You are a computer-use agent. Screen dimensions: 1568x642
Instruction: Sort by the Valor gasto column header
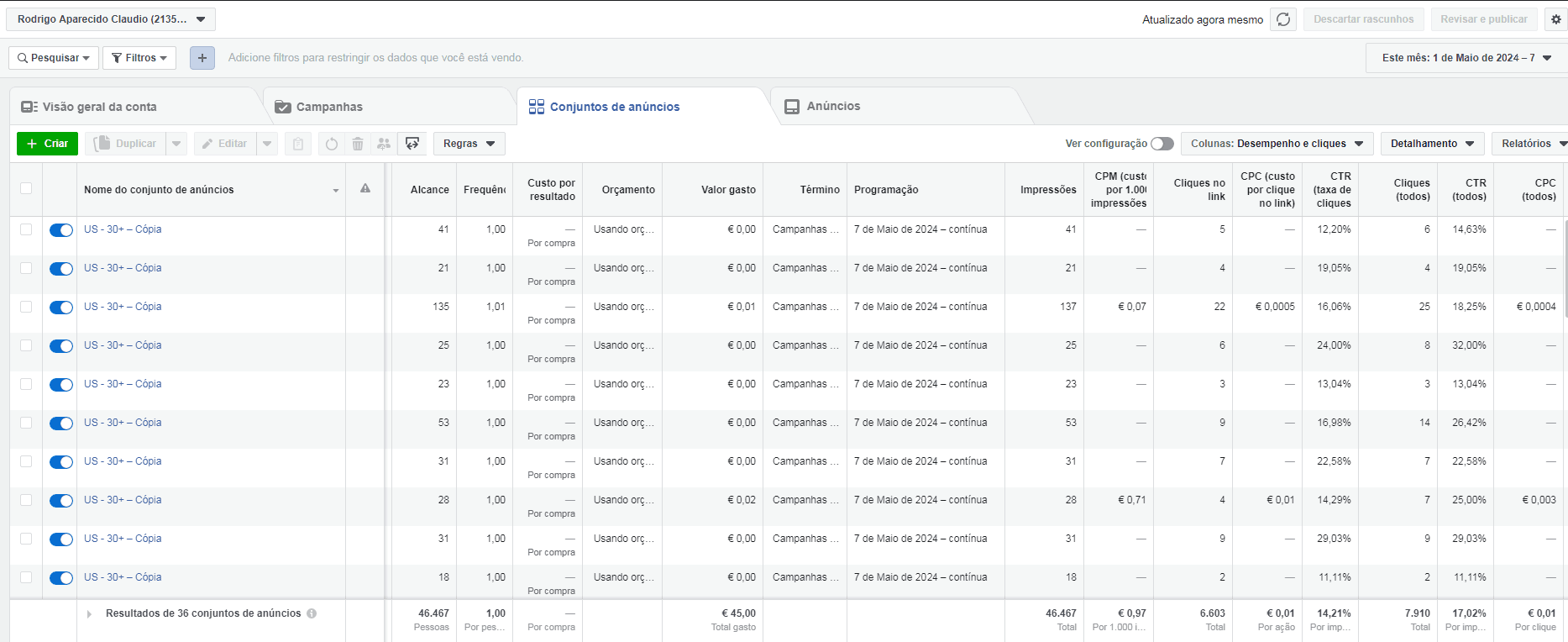(712, 190)
